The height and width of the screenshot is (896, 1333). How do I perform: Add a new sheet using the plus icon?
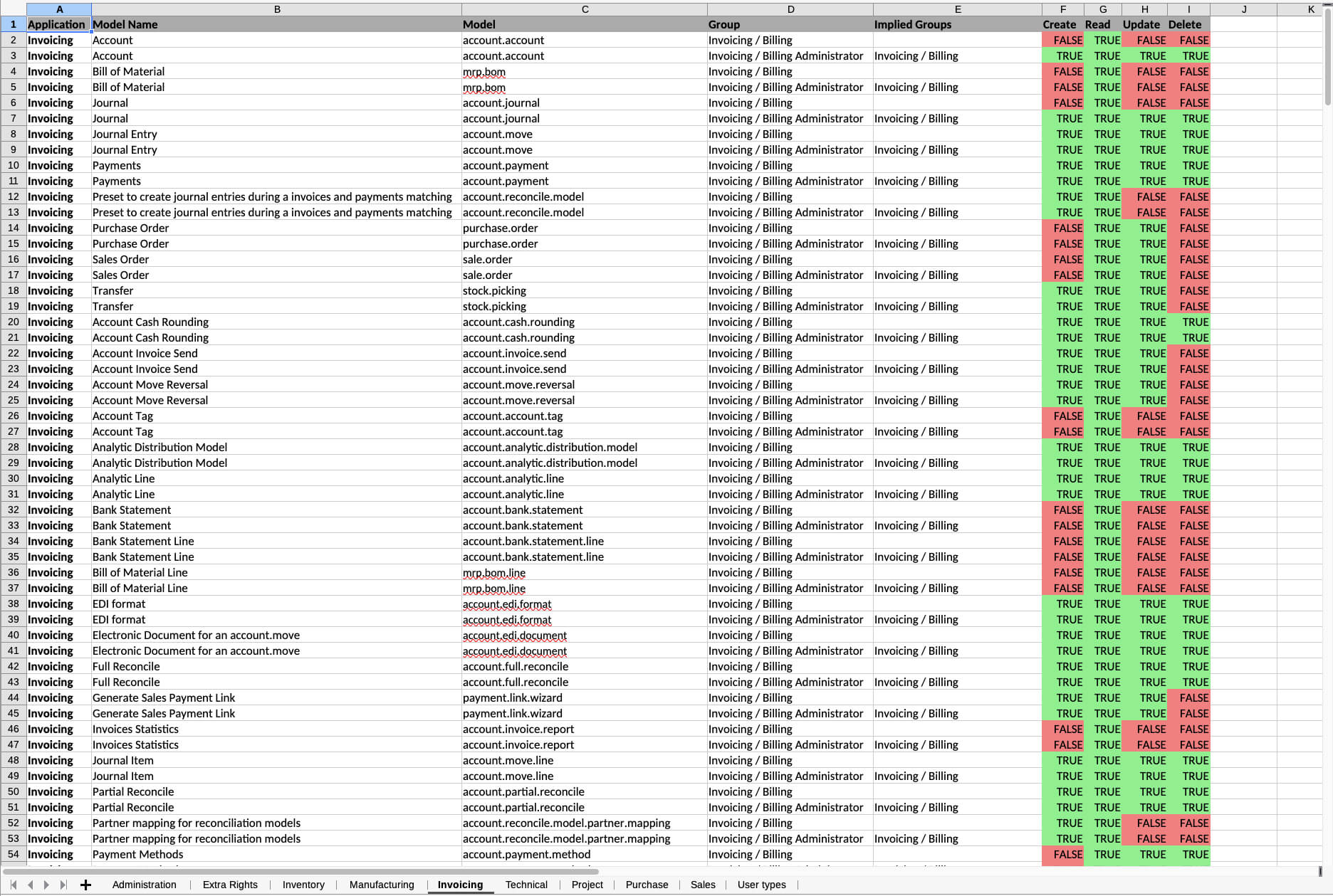(86, 885)
